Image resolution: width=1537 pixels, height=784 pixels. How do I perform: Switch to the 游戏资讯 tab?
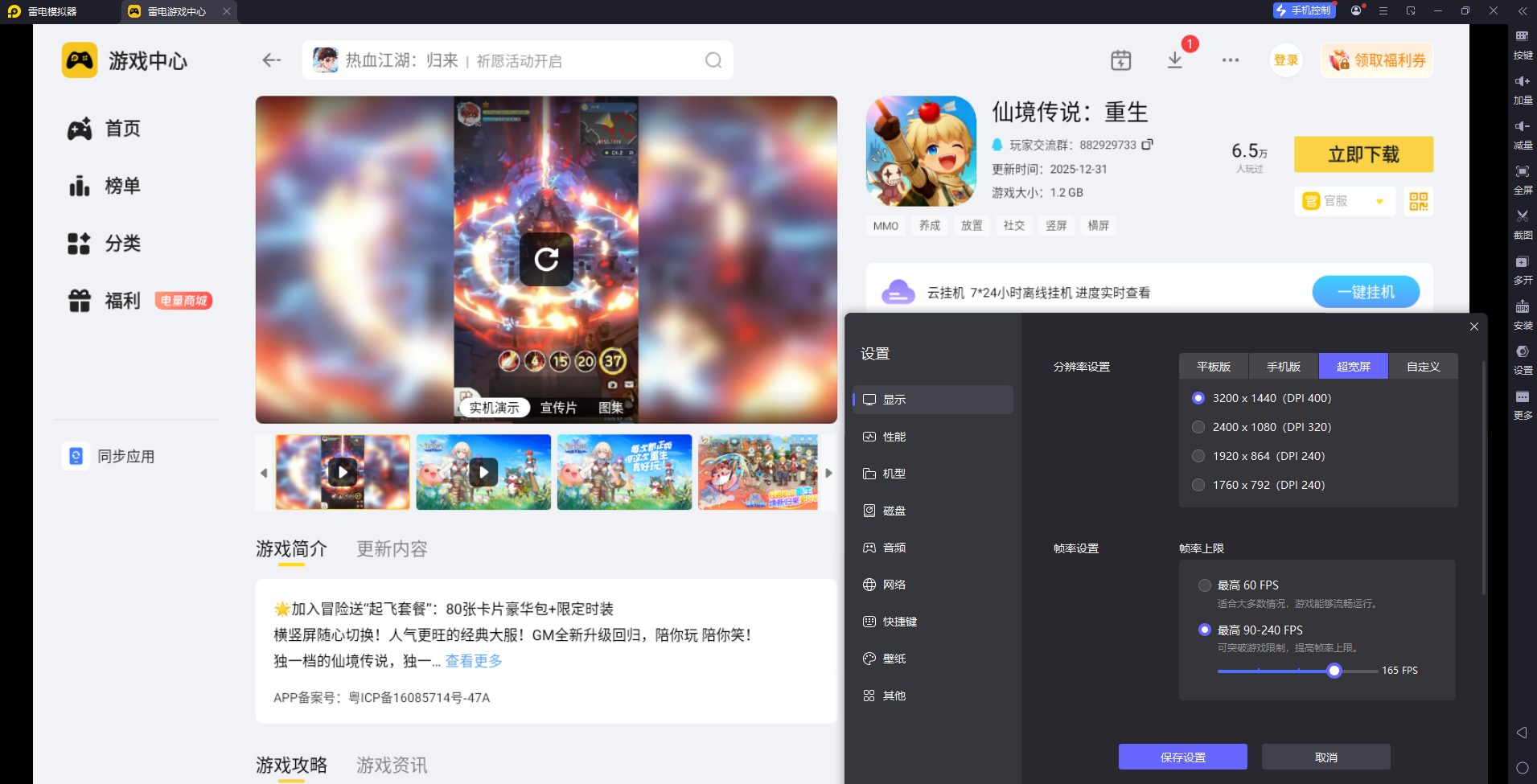click(x=392, y=765)
